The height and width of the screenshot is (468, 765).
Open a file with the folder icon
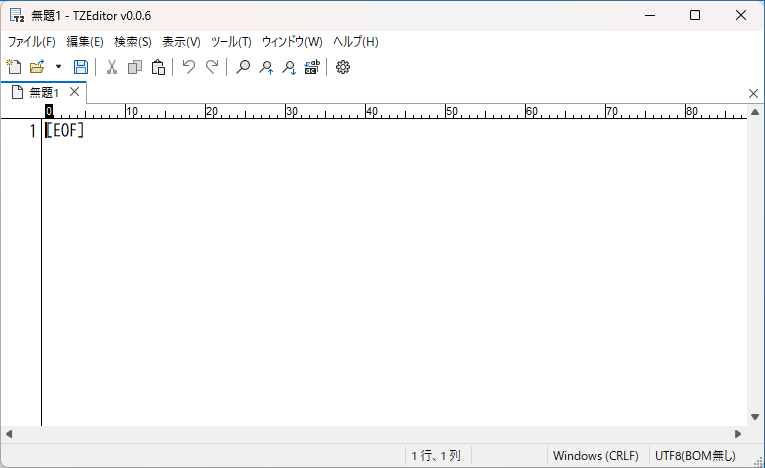[x=37, y=67]
